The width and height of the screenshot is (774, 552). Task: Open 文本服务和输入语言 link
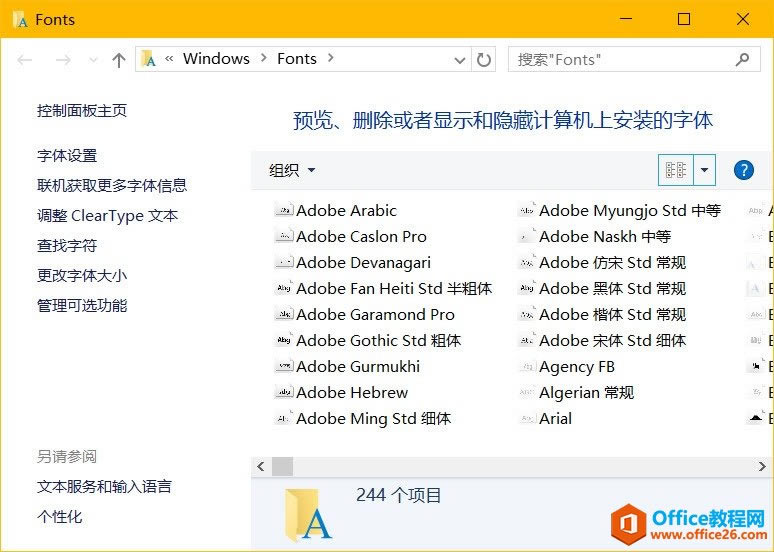pos(104,487)
